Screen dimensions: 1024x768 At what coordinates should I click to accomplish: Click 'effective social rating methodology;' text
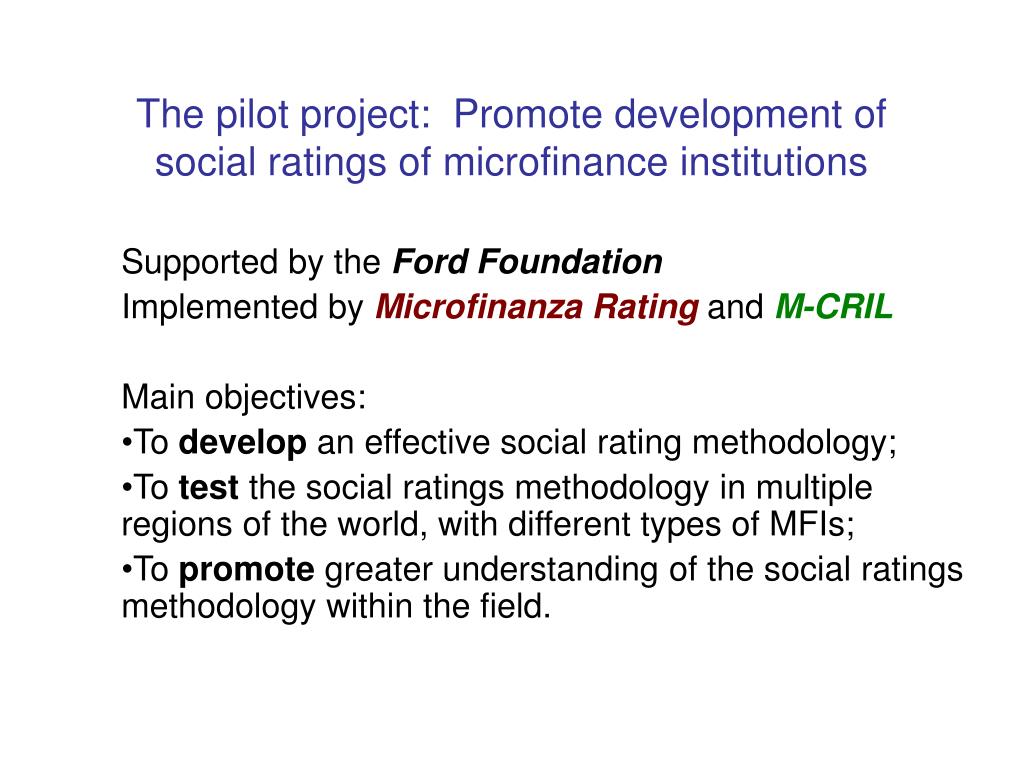[630, 443]
